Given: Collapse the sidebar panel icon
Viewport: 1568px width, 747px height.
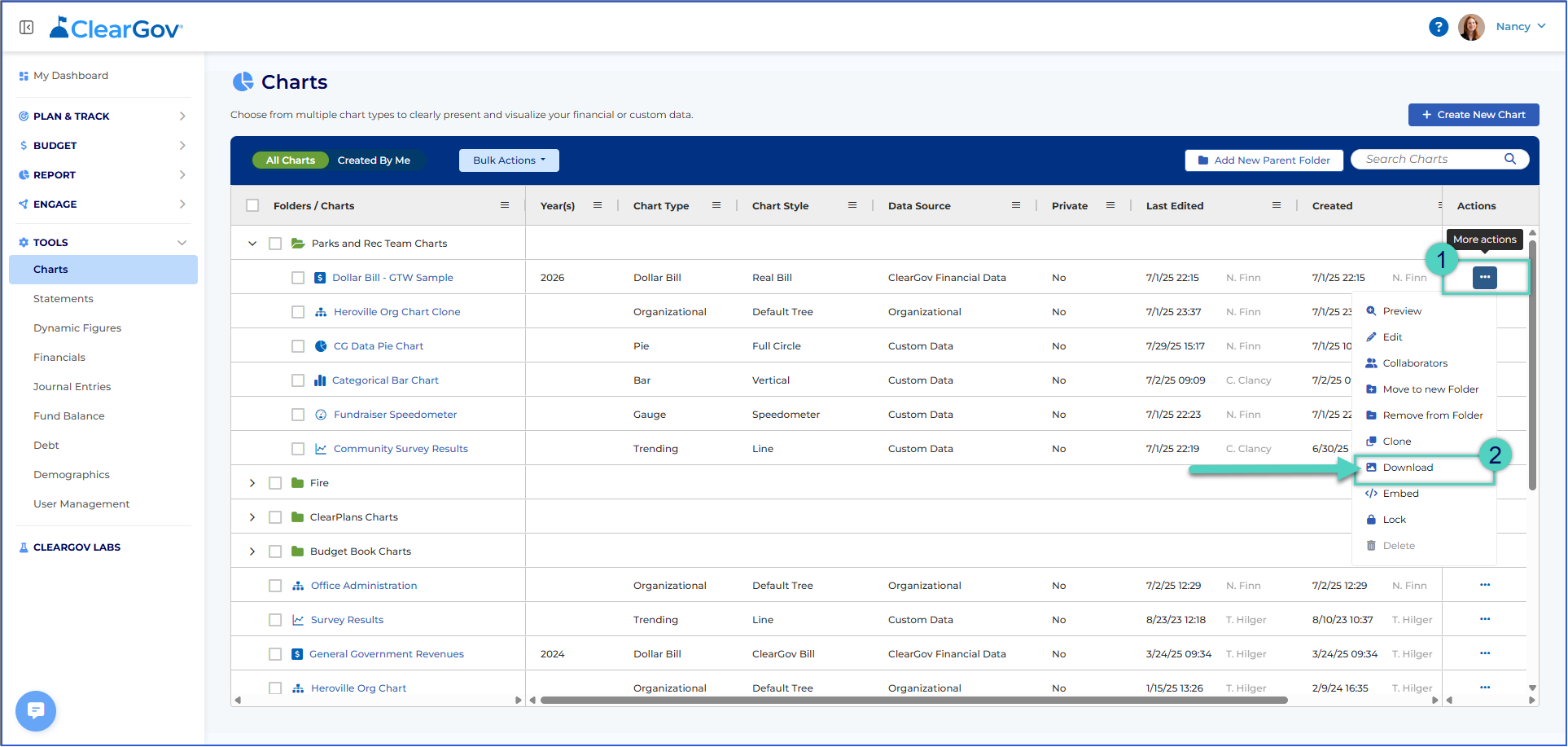Looking at the screenshot, I should point(27,28).
